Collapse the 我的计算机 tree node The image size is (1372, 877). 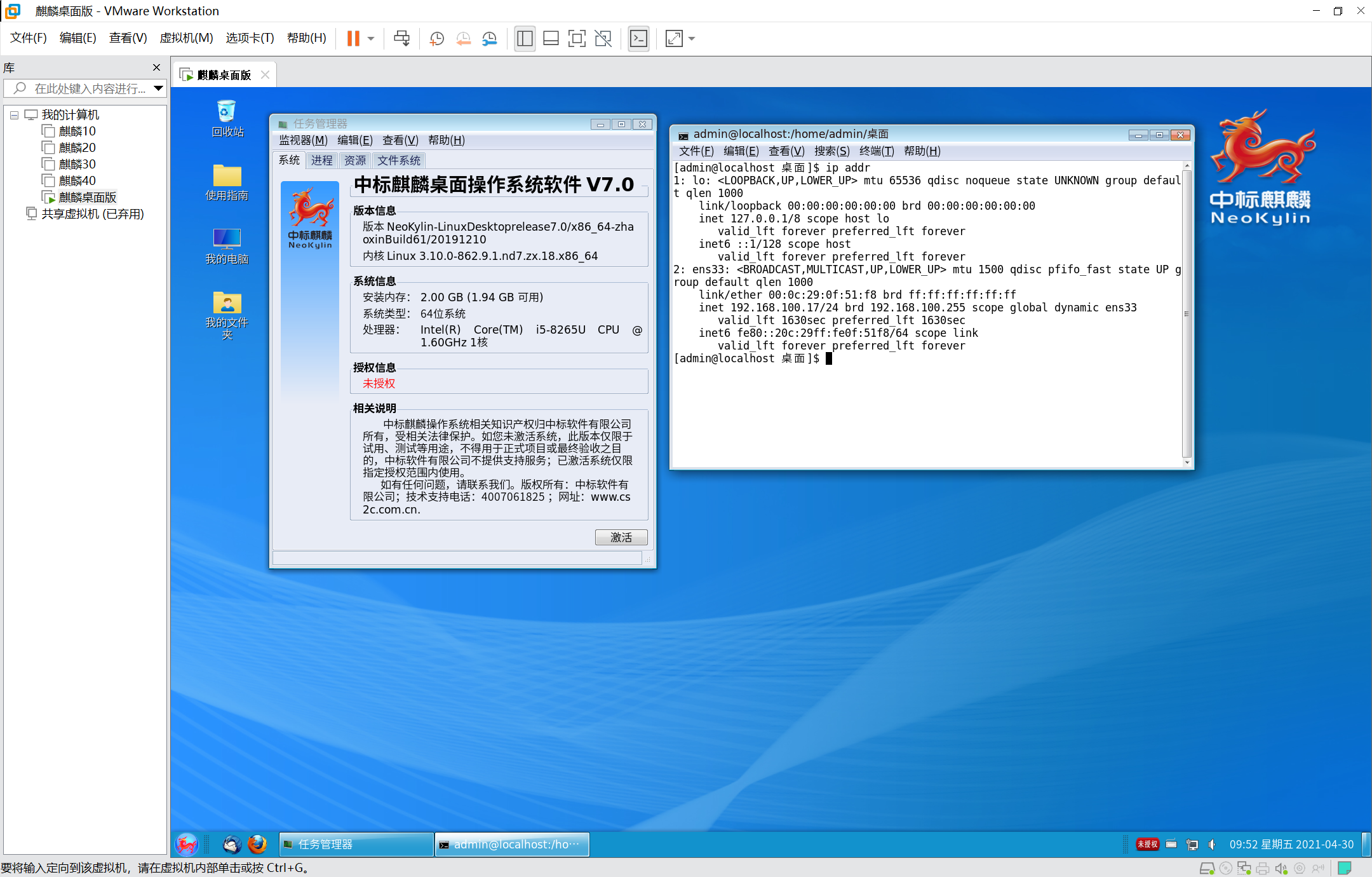click(x=14, y=115)
